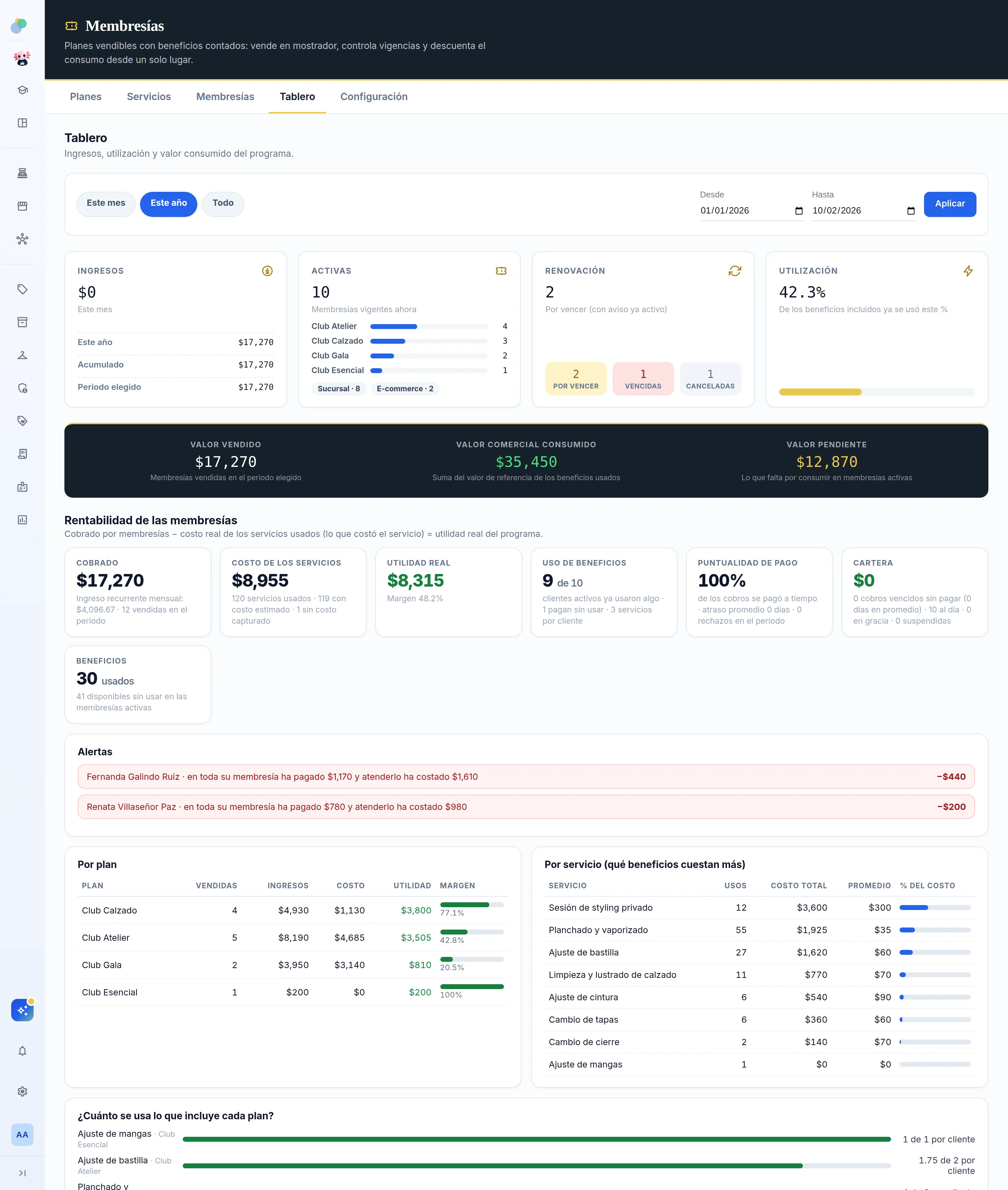Select the 'Este mes' period chip
1008x1190 pixels.
tap(106, 203)
